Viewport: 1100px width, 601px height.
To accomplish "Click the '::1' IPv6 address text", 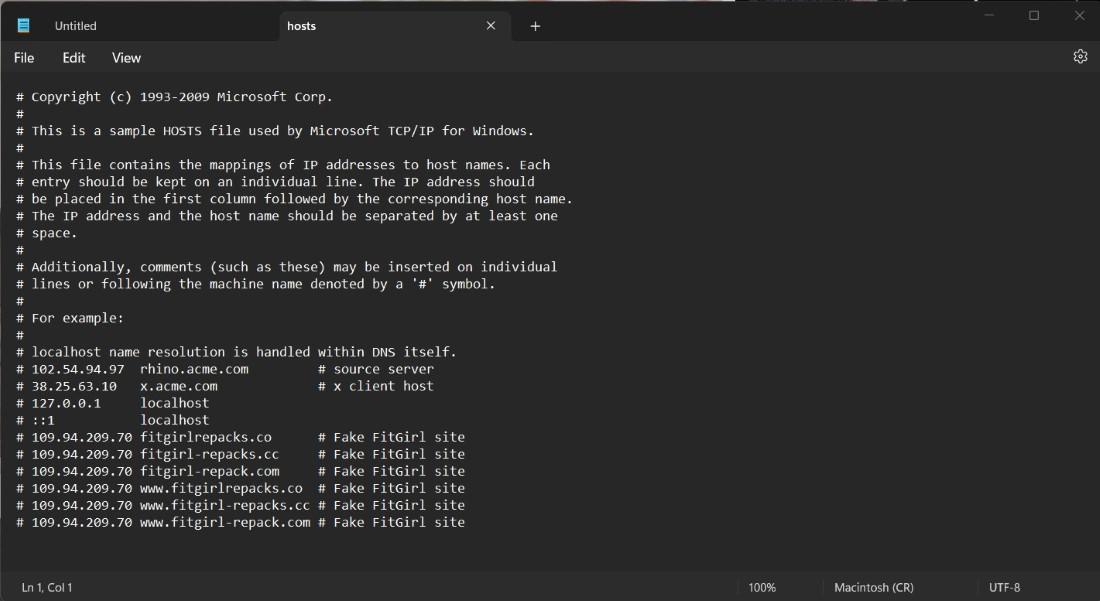I will tap(43, 420).
